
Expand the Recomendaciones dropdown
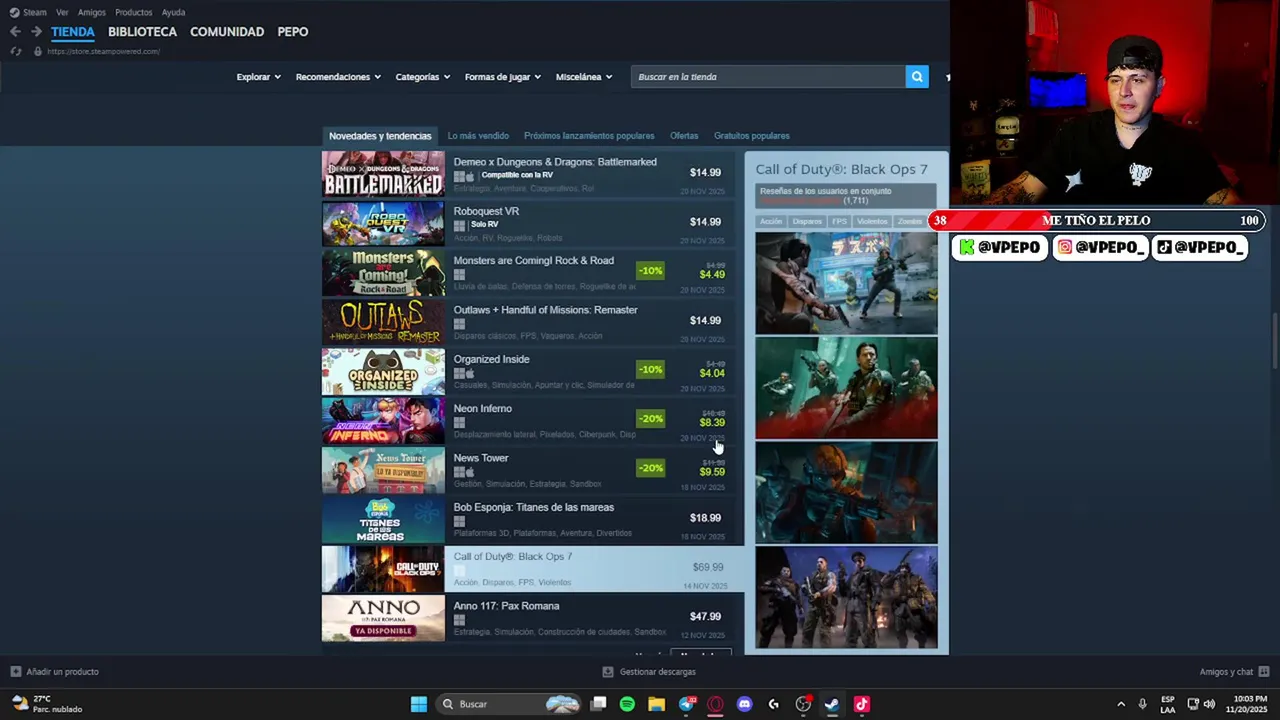coord(338,77)
